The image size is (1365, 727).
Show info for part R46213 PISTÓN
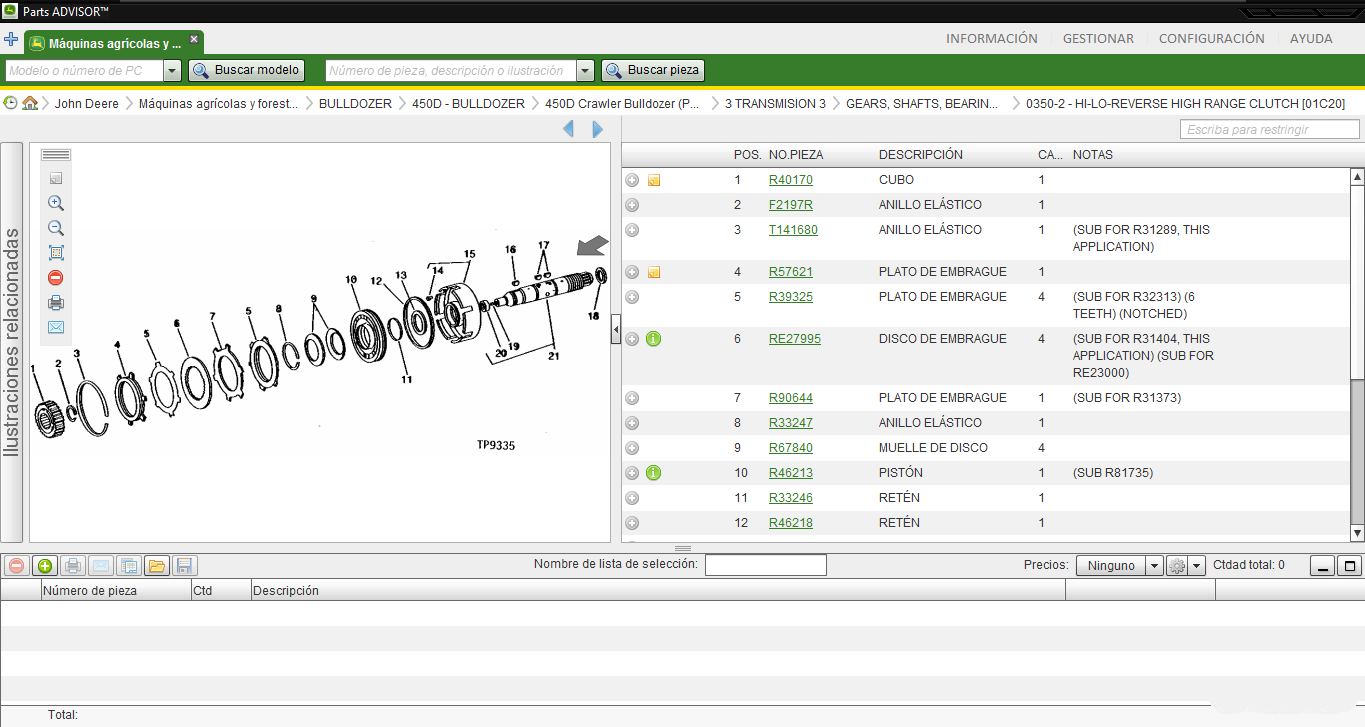[x=654, y=473]
